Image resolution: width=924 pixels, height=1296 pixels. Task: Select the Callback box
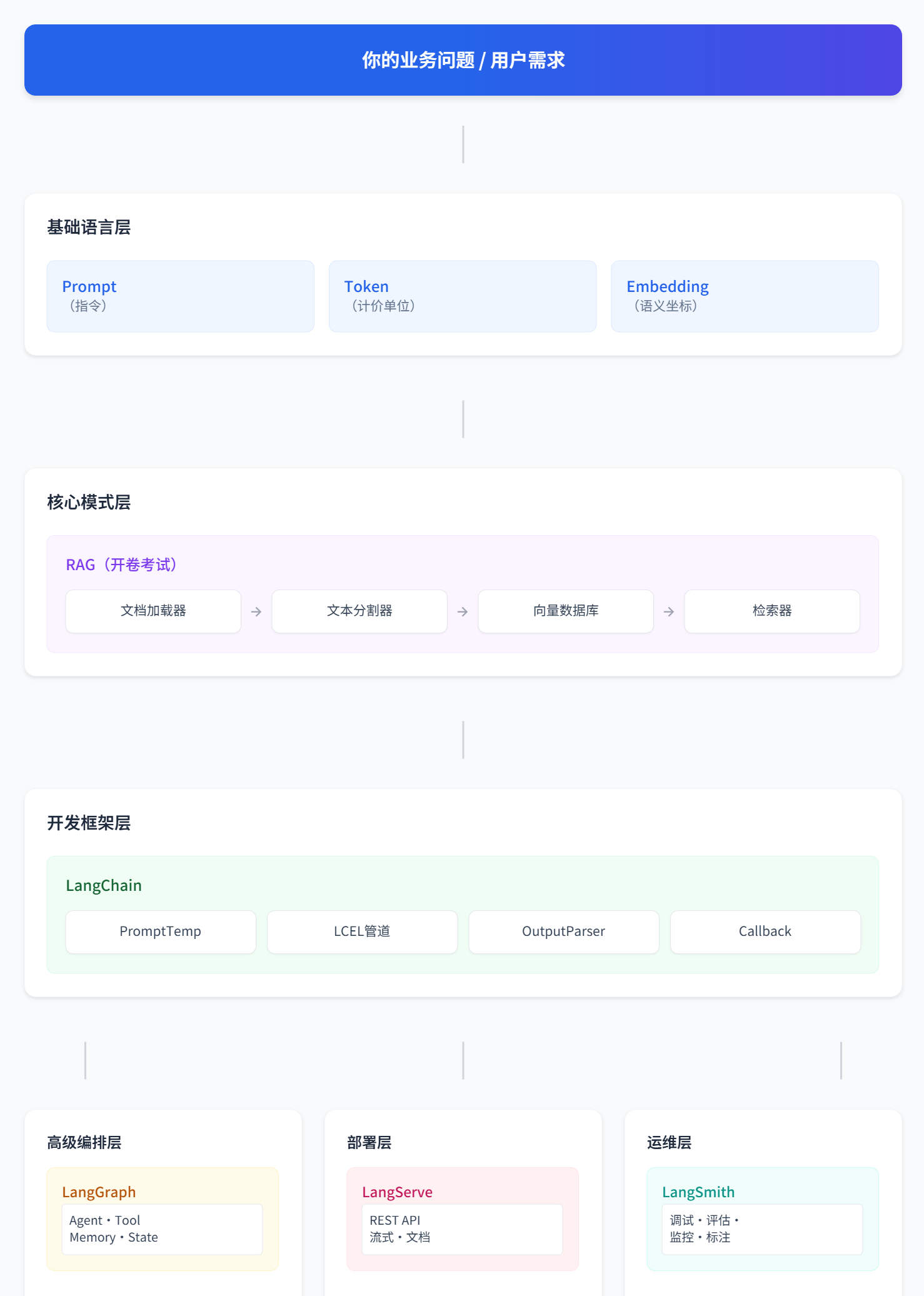765,932
